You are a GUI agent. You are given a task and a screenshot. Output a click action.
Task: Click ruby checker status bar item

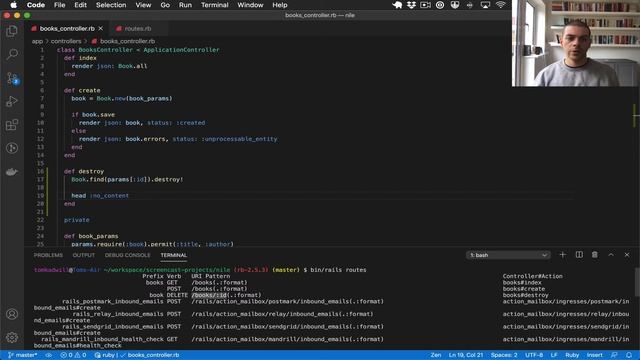pyautogui.click(x=137, y=355)
